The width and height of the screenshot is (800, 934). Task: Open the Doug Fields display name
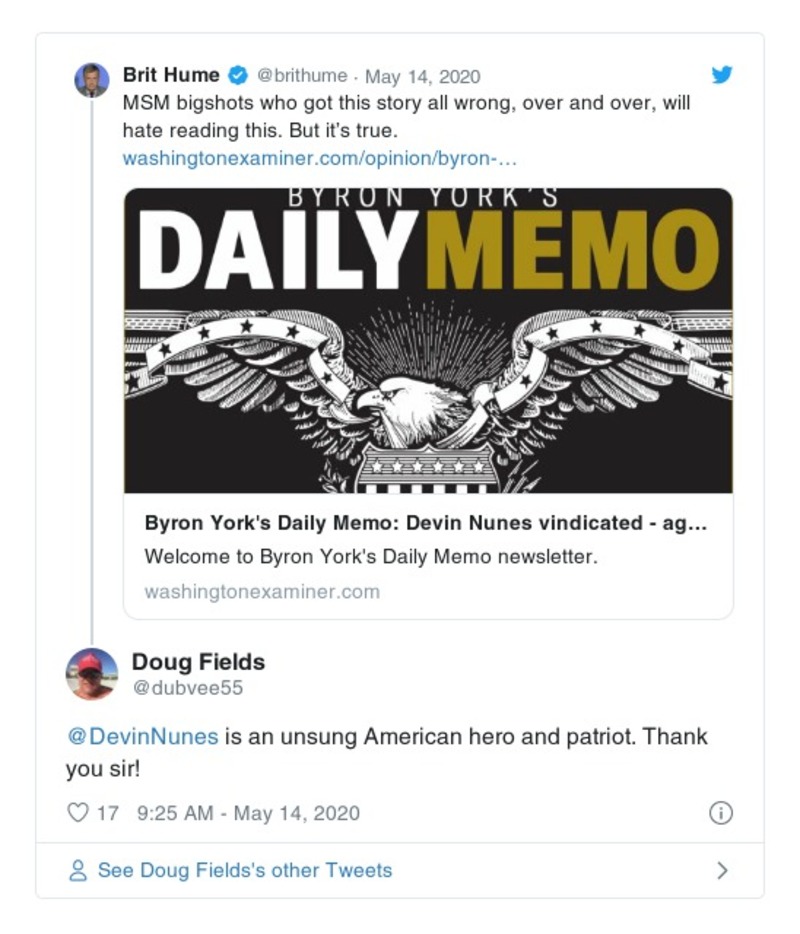click(198, 661)
